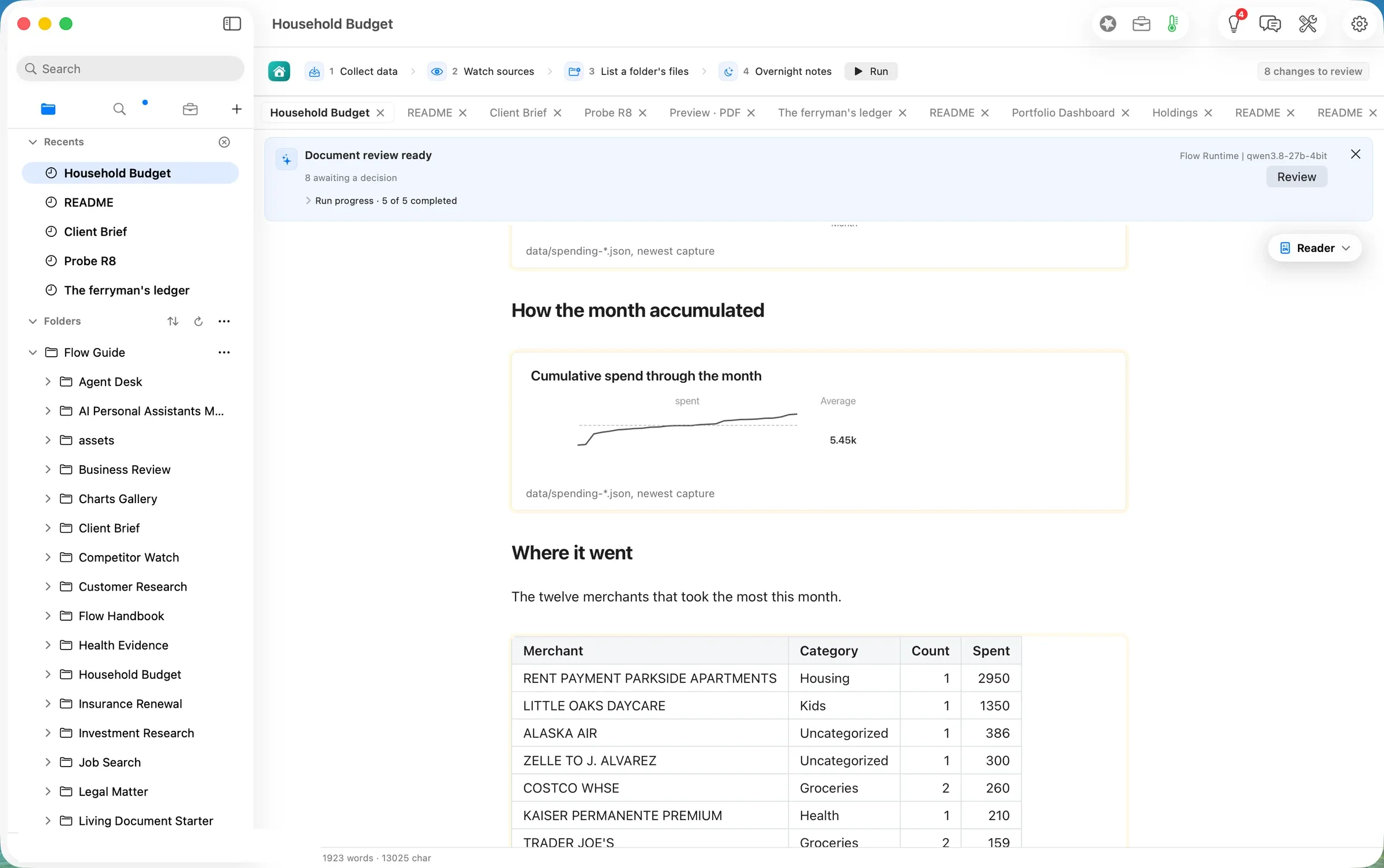Image resolution: width=1384 pixels, height=868 pixels.
Task: Select the blue files folder sidebar icon
Action: coord(48,109)
